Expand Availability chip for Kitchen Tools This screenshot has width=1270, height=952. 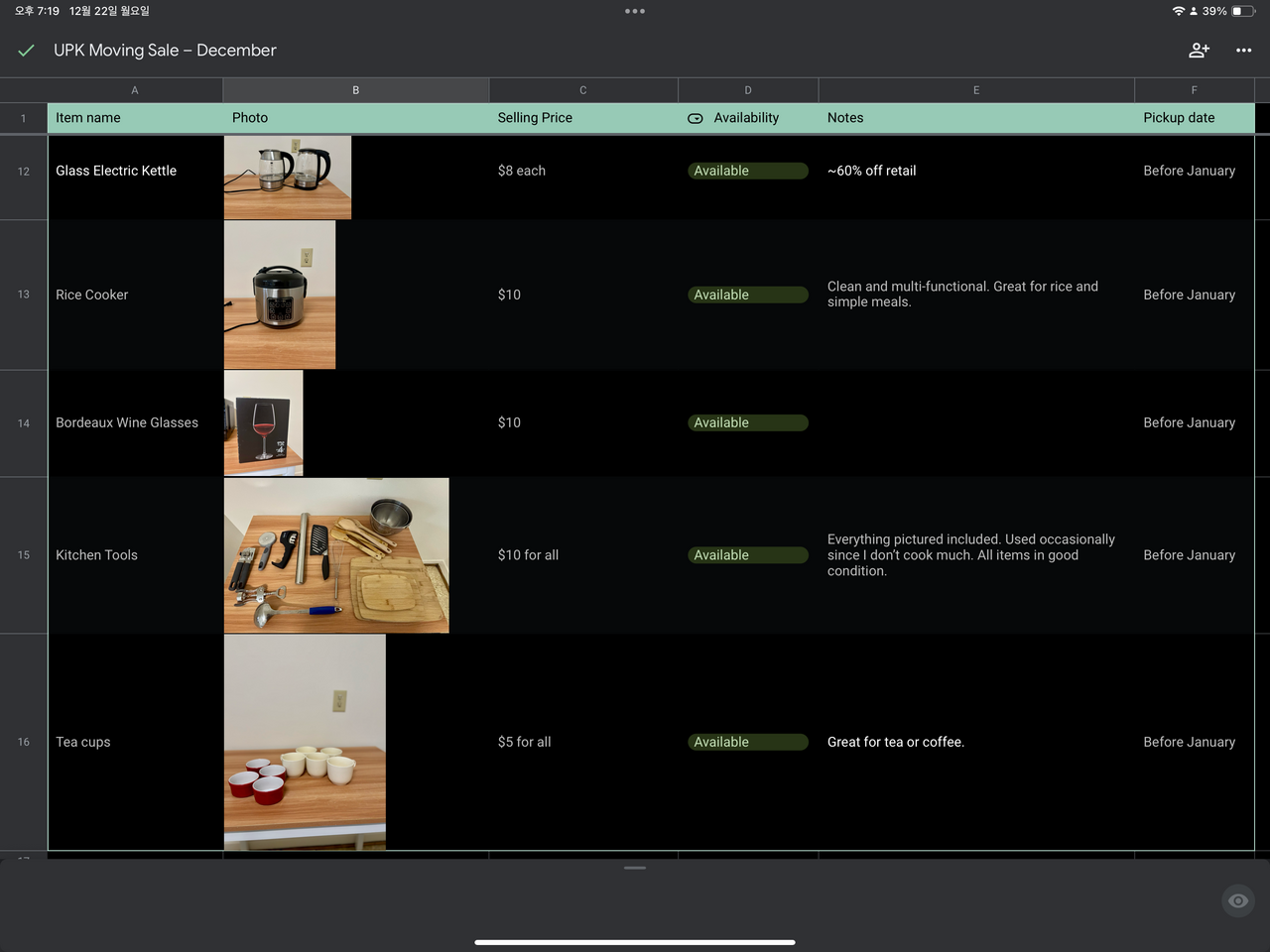(747, 556)
